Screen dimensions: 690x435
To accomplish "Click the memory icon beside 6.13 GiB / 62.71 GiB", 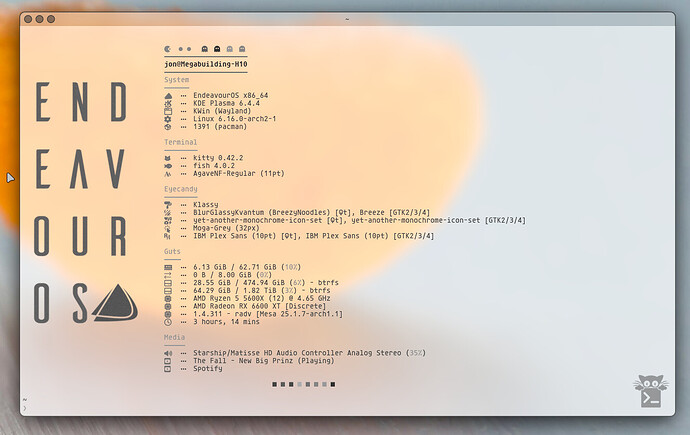I will (x=168, y=267).
